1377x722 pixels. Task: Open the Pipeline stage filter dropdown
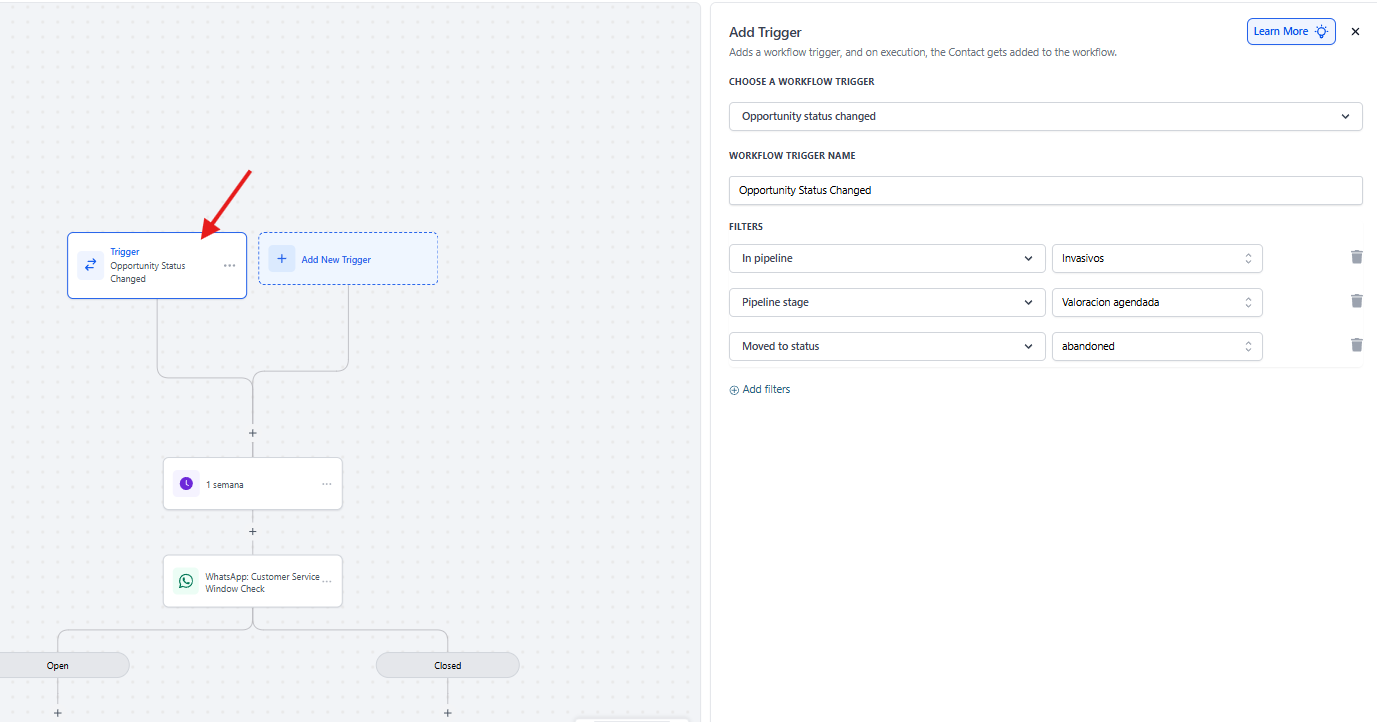(x=886, y=302)
